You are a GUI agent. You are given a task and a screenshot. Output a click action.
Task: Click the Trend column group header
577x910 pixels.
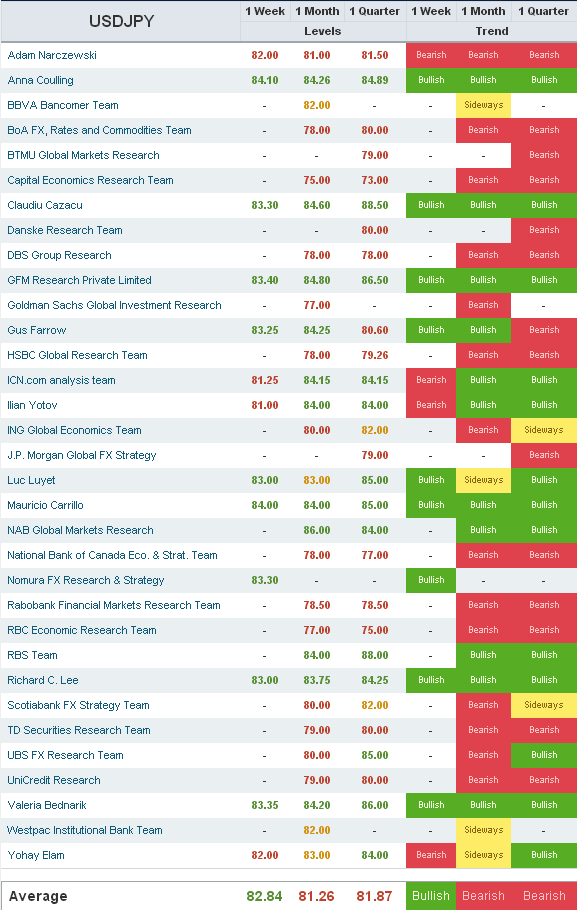tap(492, 31)
